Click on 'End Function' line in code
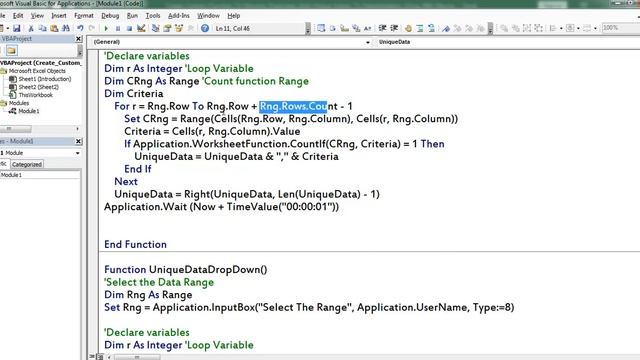The image size is (640, 360). pyautogui.click(x=135, y=244)
